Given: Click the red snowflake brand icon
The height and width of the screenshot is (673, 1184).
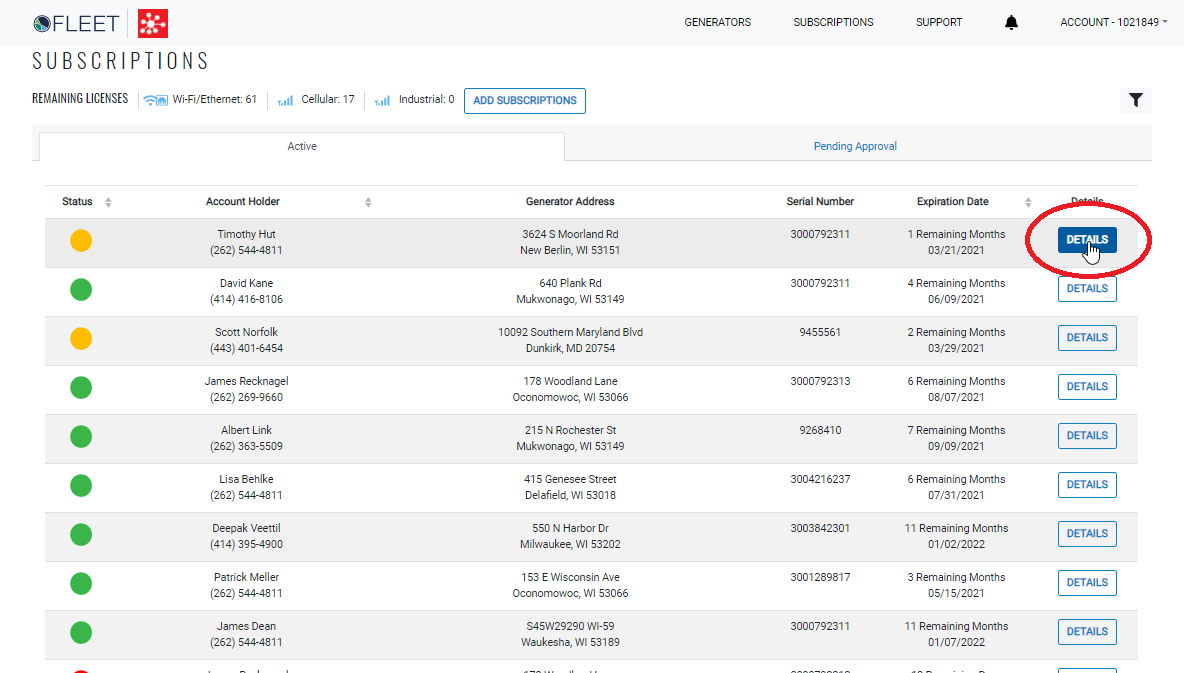Looking at the screenshot, I should pyautogui.click(x=153, y=23).
